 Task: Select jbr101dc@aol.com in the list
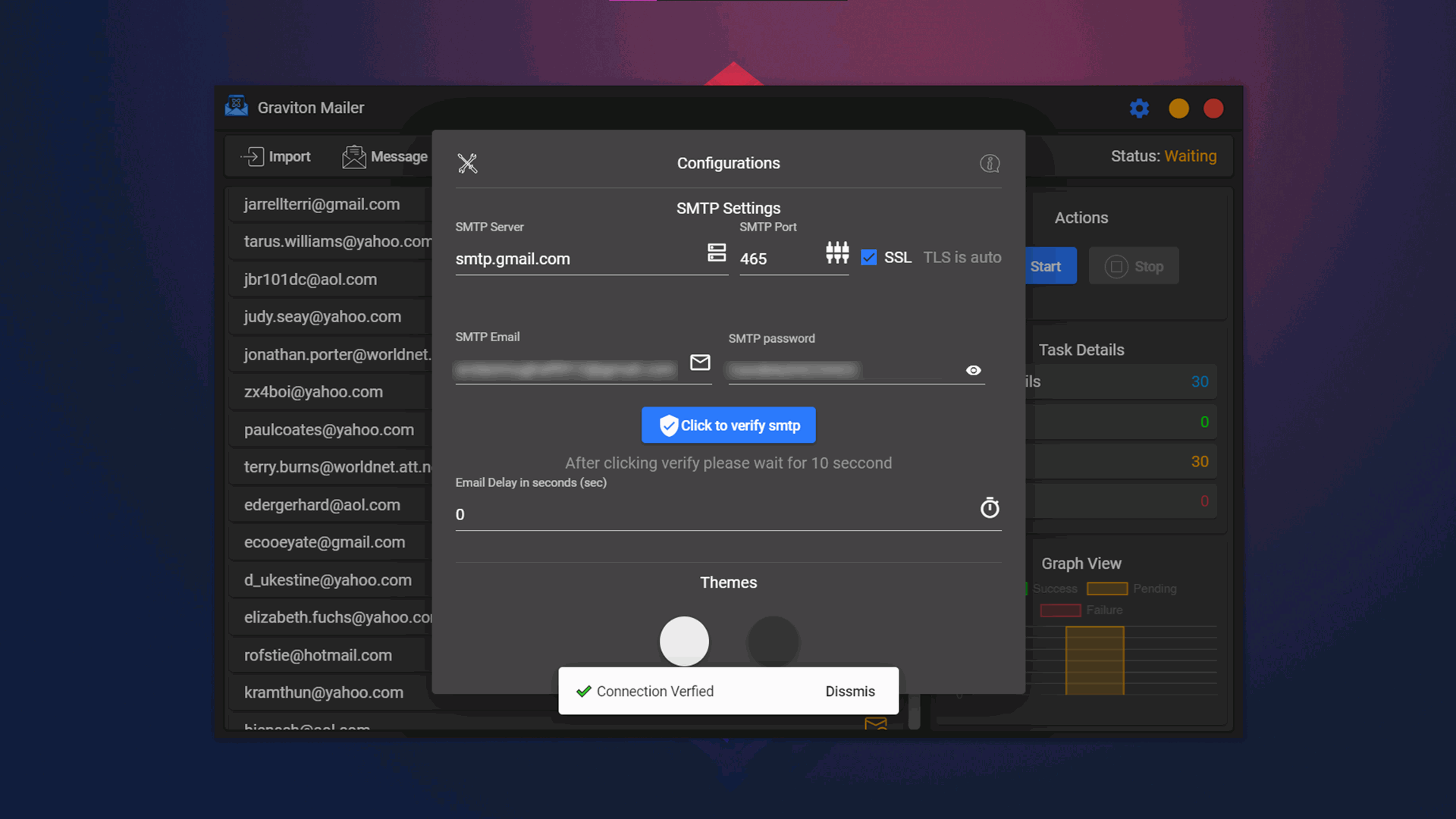(331, 280)
